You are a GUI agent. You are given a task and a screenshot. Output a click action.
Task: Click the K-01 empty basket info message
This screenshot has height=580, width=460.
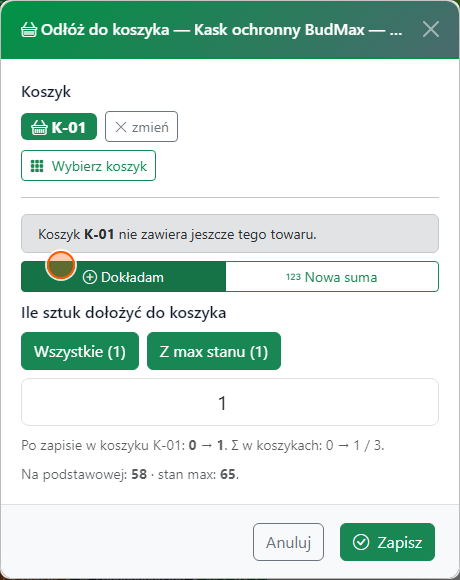pyautogui.click(x=230, y=234)
